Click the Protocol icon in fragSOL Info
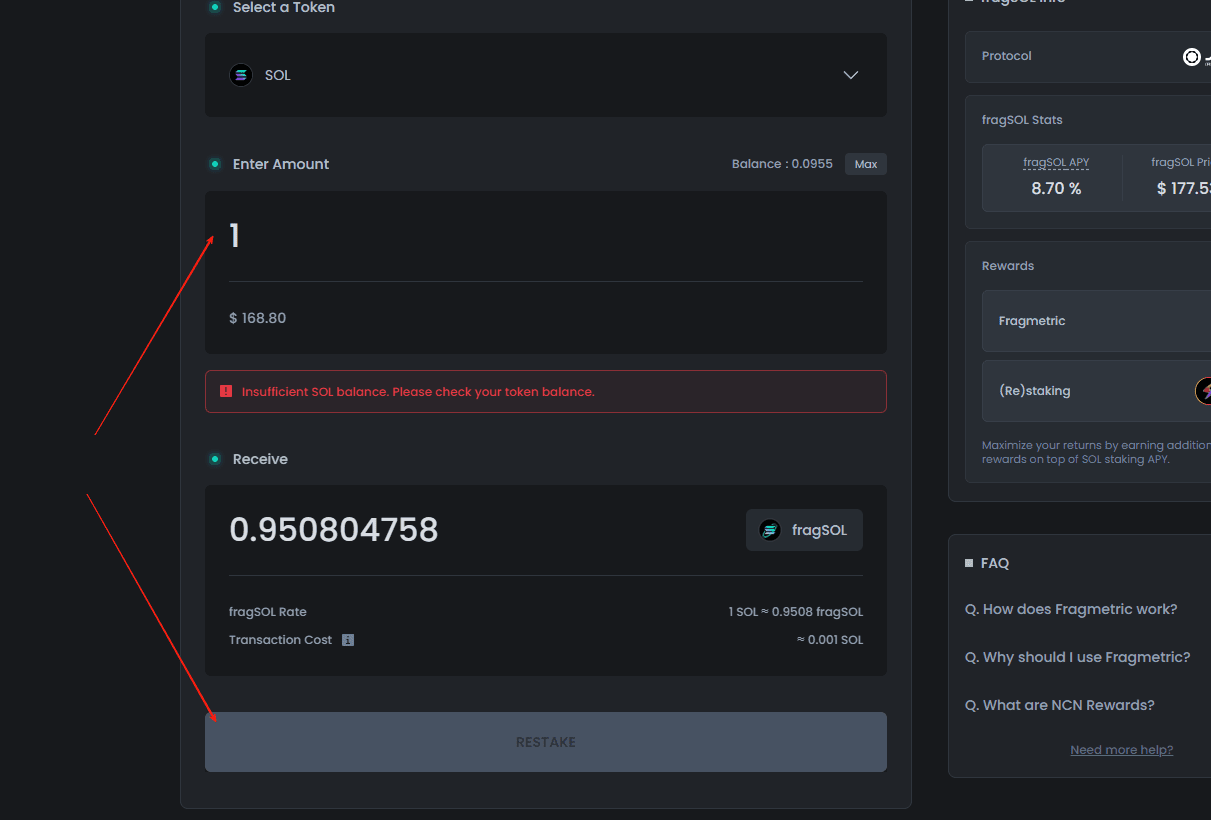1211x820 pixels. [x=1193, y=57]
